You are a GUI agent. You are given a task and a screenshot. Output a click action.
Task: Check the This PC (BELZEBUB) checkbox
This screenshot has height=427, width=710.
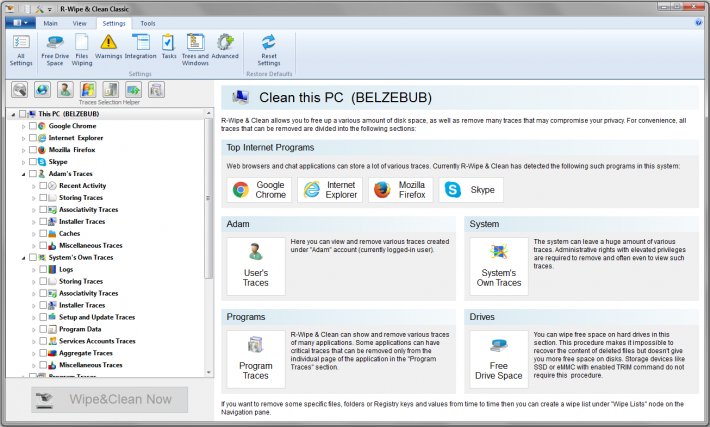(x=22, y=114)
